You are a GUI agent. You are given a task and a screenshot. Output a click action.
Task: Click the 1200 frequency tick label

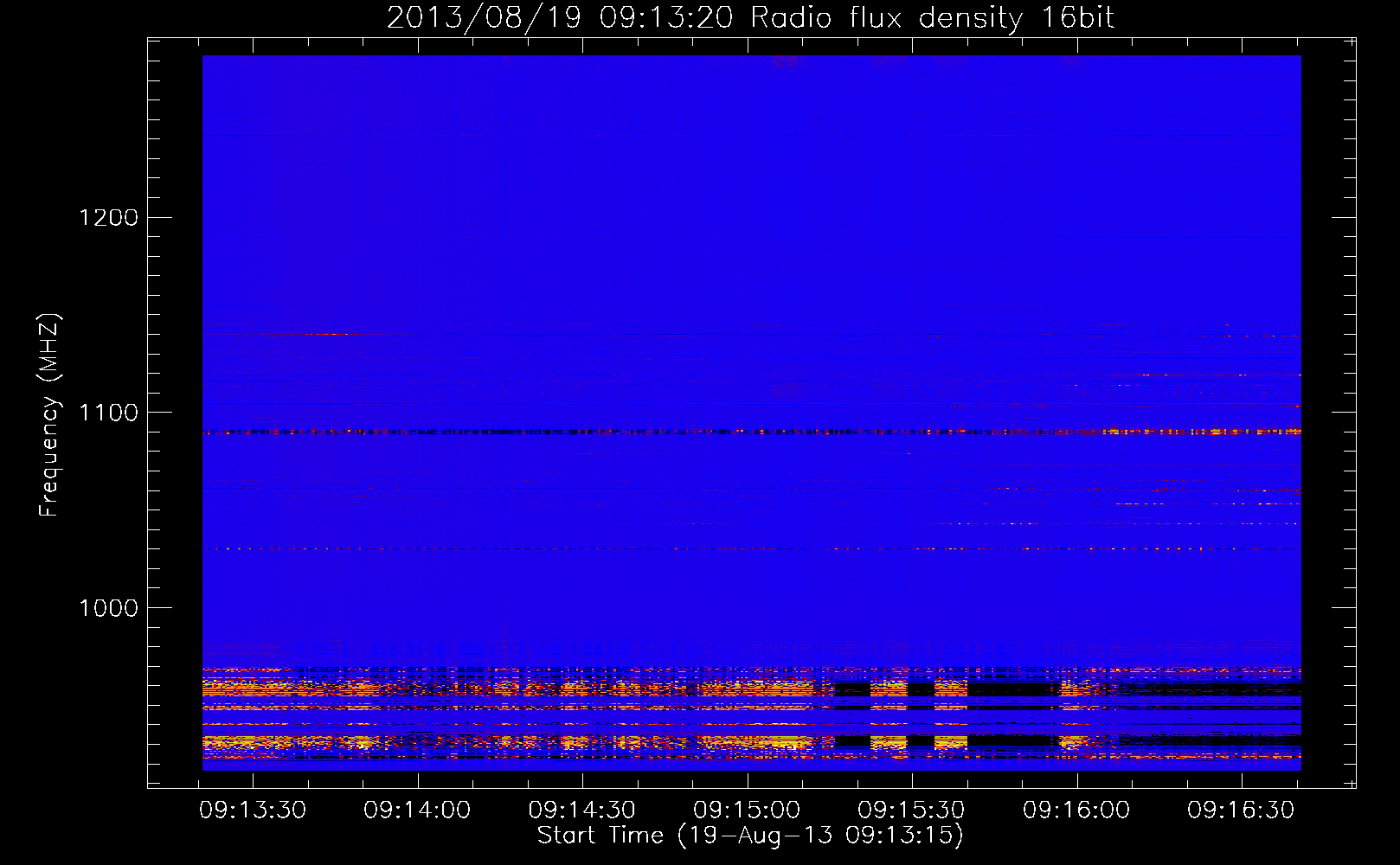click(109, 217)
